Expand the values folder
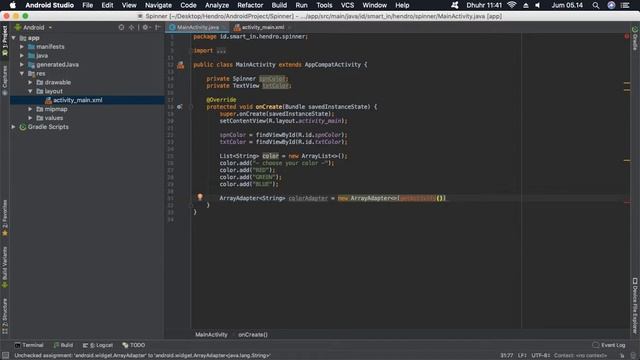Image resolution: width=640 pixels, height=360 pixels. click(x=31, y=118)
